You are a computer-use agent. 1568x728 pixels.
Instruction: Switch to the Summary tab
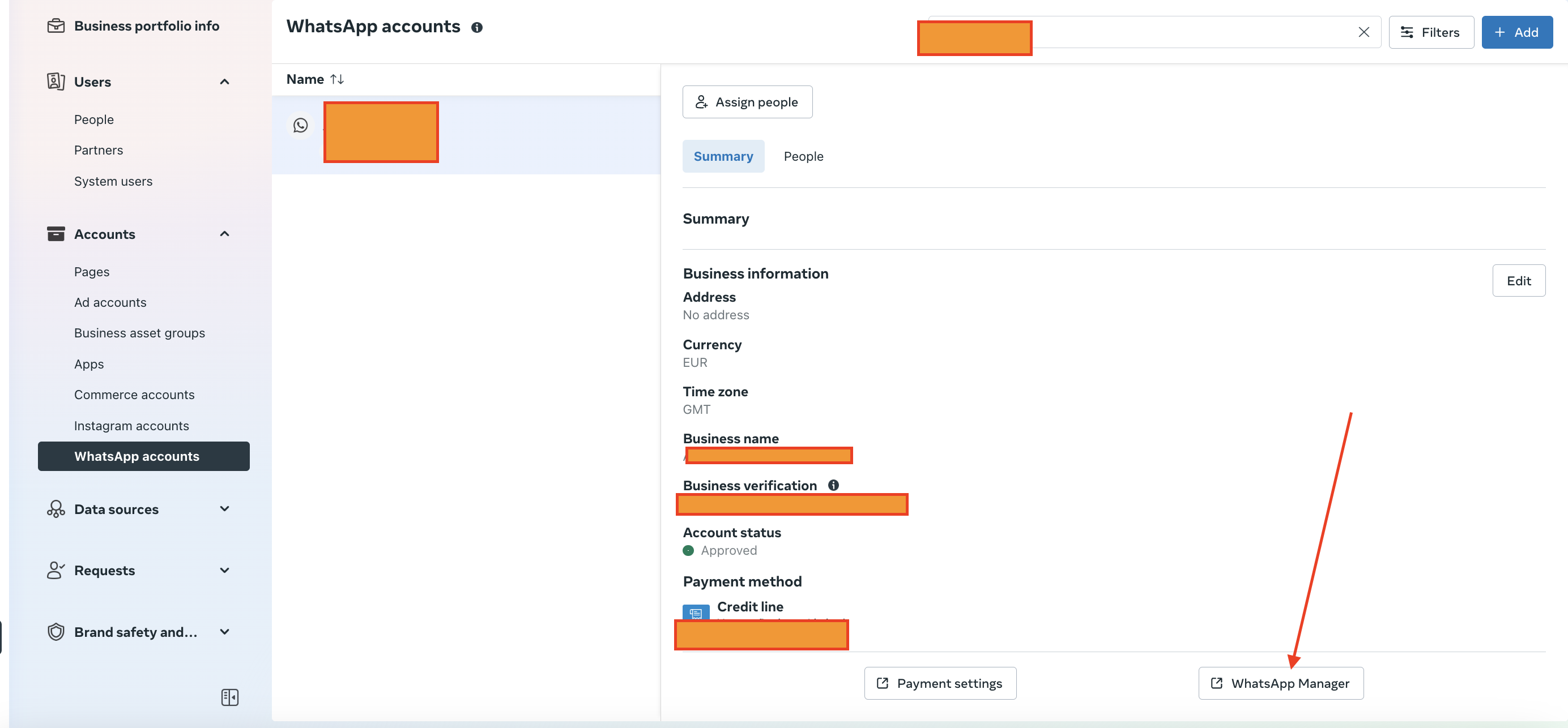click(723, 156)
